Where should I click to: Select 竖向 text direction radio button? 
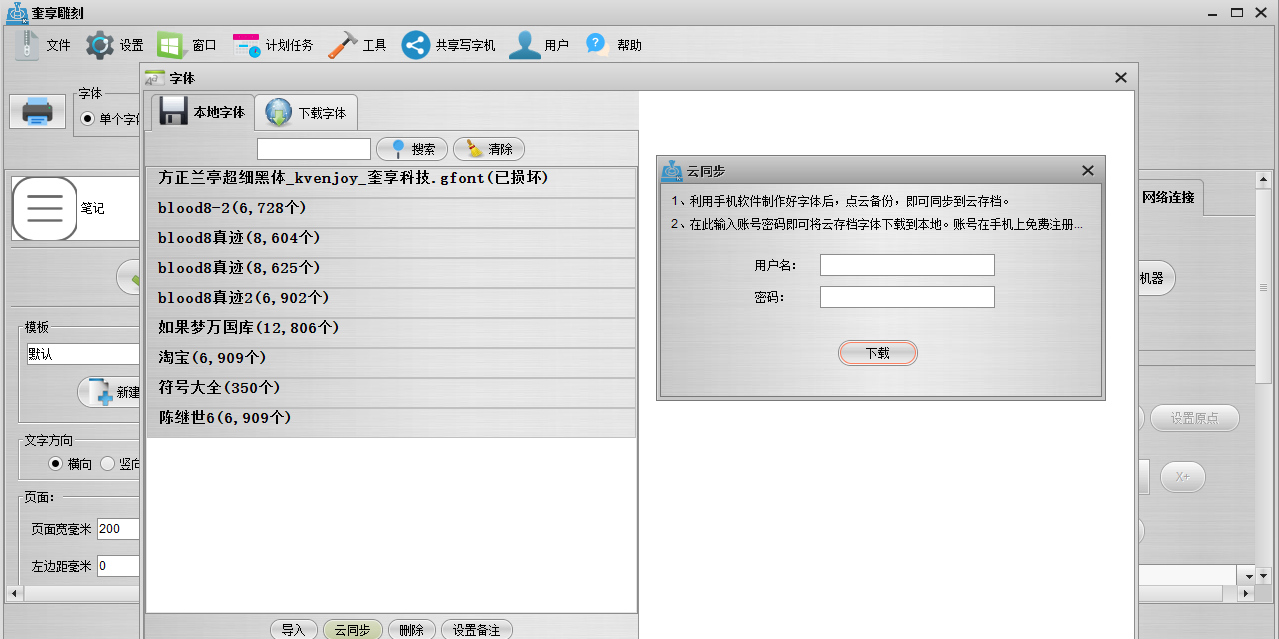tap(108, 464)
